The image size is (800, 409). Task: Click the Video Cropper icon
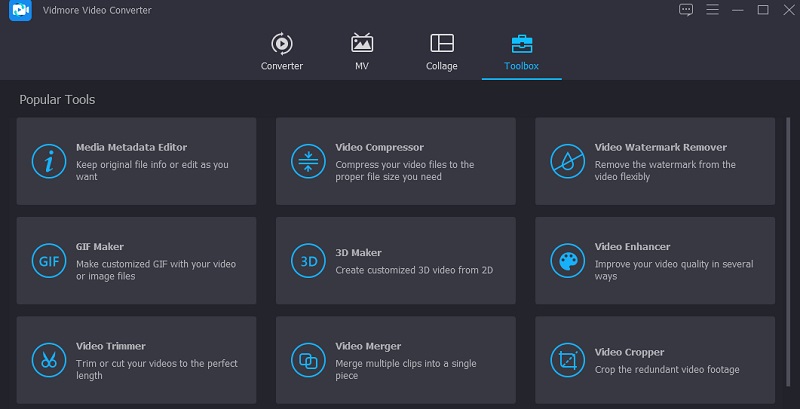567,360
